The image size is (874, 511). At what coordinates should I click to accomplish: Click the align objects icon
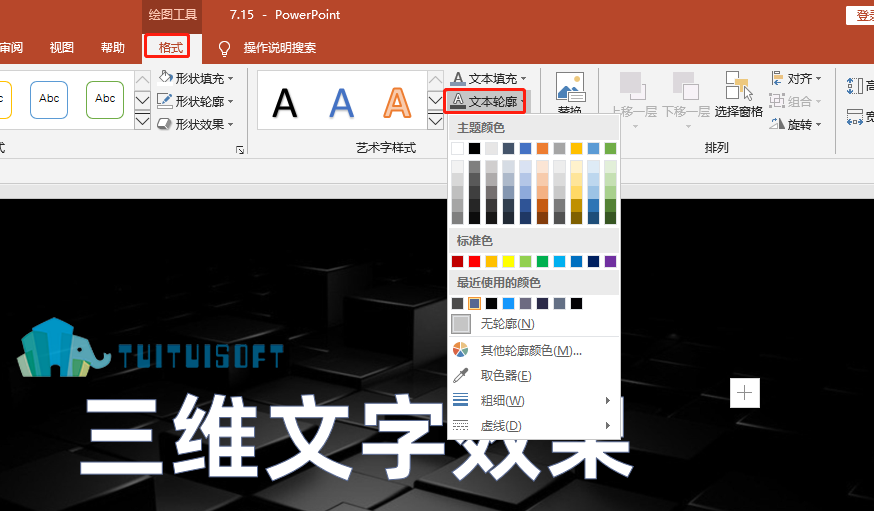pyautogui.click(x=777, y=78)
